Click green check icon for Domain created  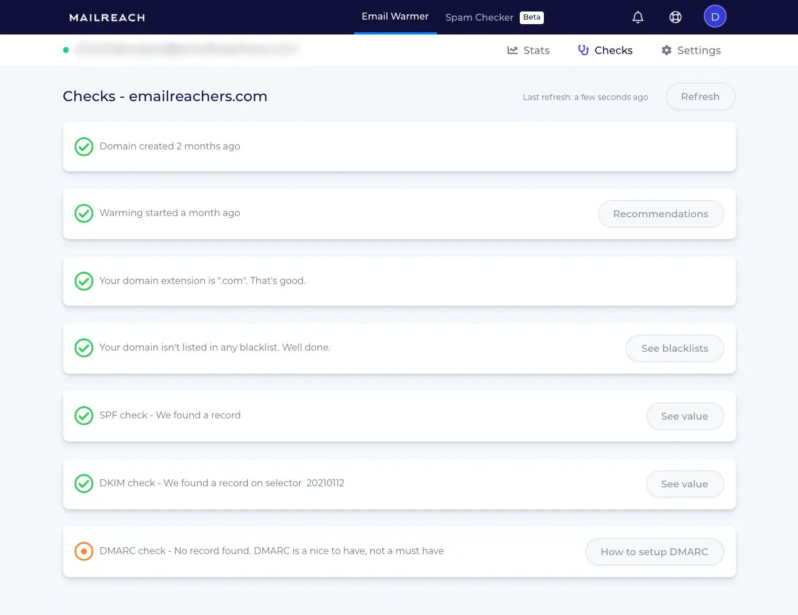[84, 147]
